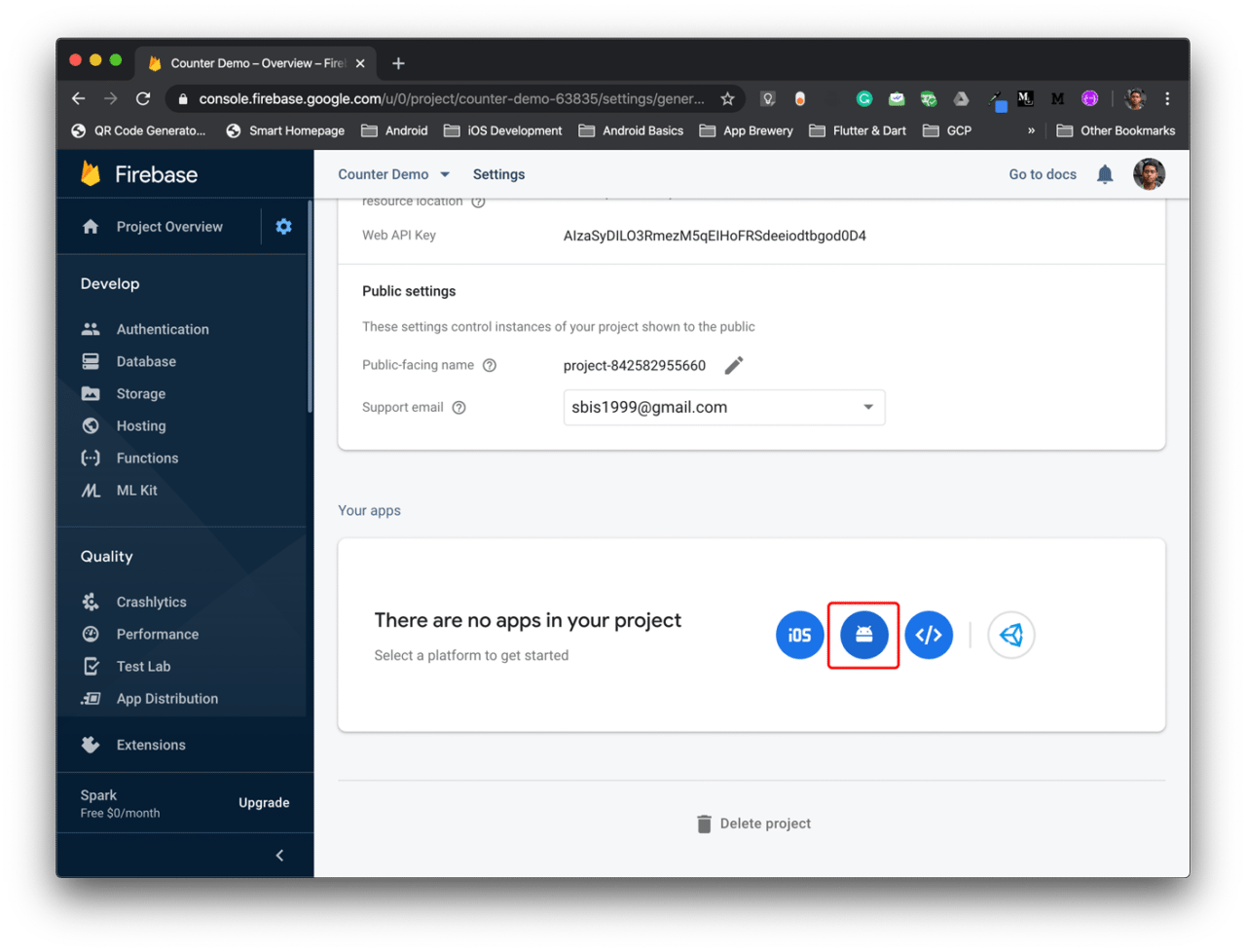Click the Medium M extension icon
Image resolution: width=1246 pixels, height=952 pixels.
[1057, 98]
